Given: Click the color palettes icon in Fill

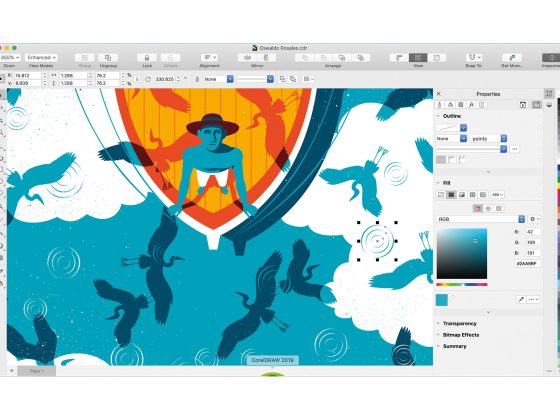Looking at the screenshot, I should click(499, 209).
